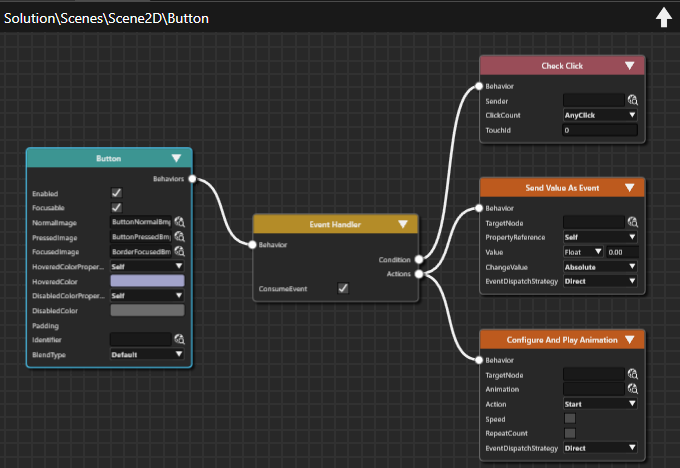Screen dimensions: 680x468
Task: Browse for NormalImage resource icon
Action: point(180,222)
